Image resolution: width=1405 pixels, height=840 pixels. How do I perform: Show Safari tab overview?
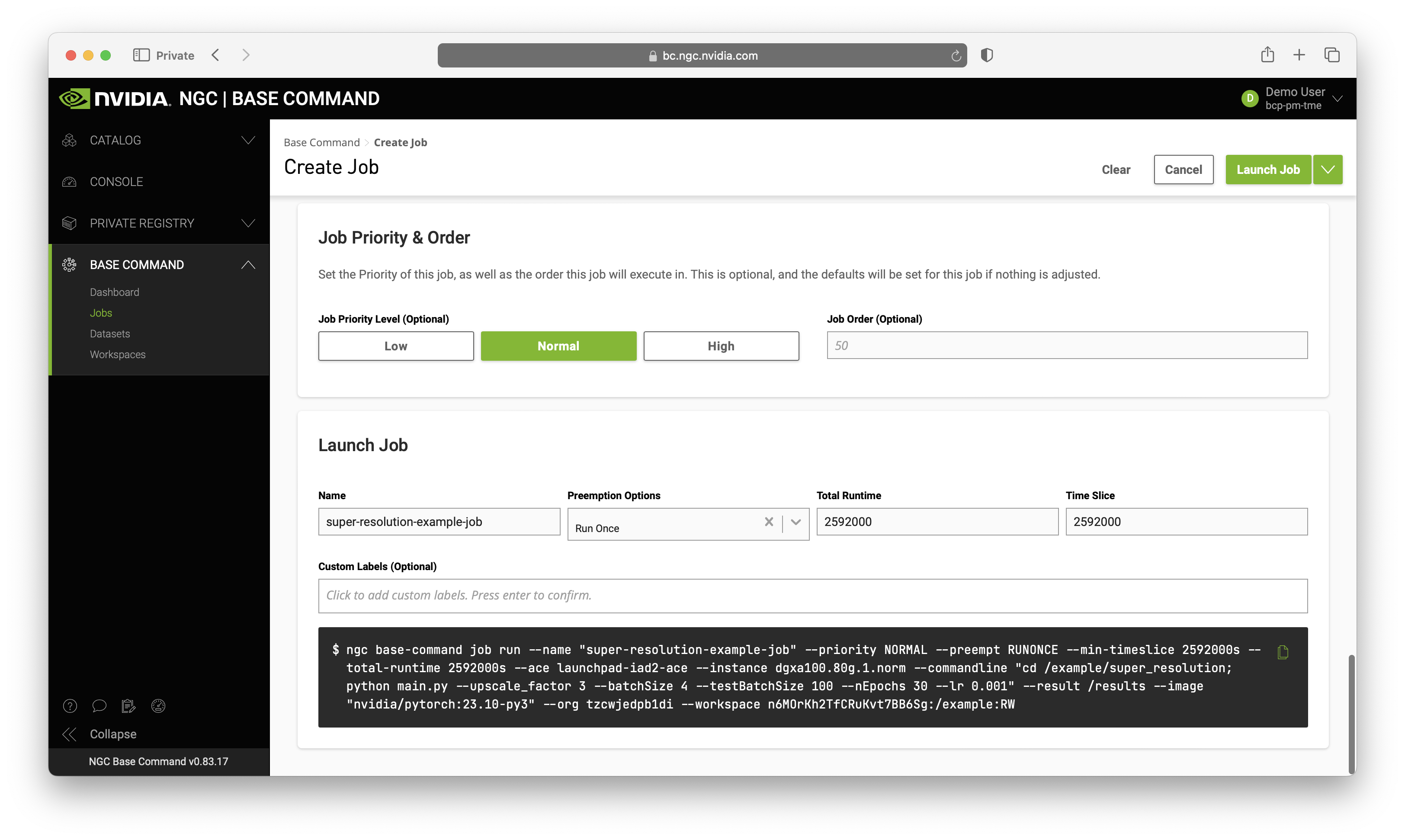[x=1331, y=55]
